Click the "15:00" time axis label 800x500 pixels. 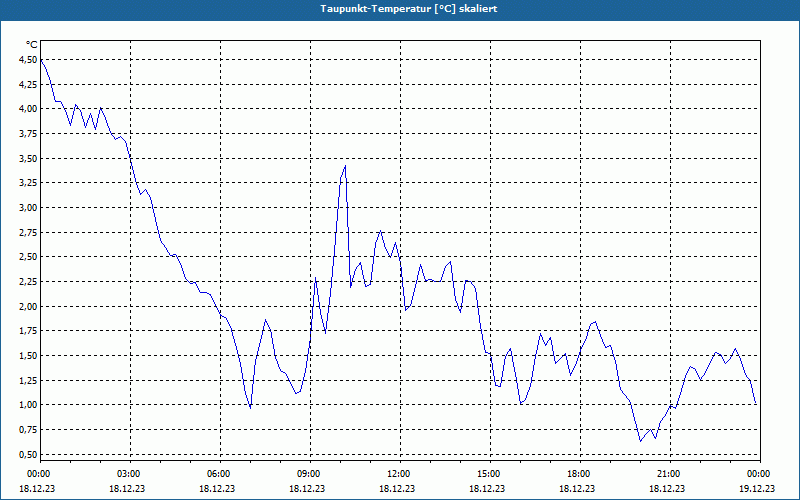pyautogui.click(x=490, y=474)
